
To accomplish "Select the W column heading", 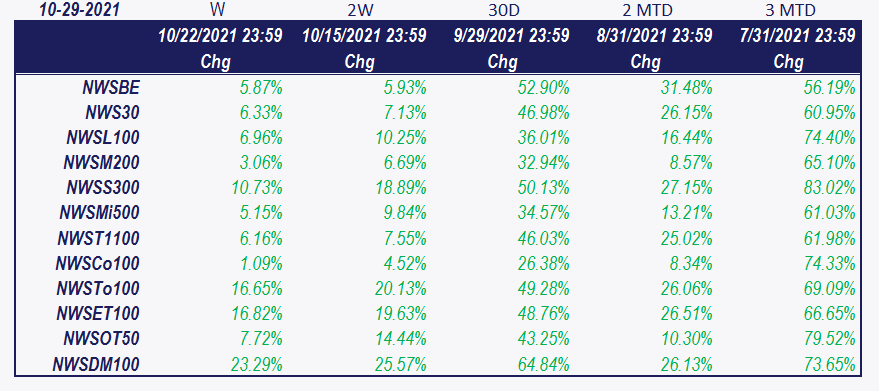I will [x=215, y=10].
